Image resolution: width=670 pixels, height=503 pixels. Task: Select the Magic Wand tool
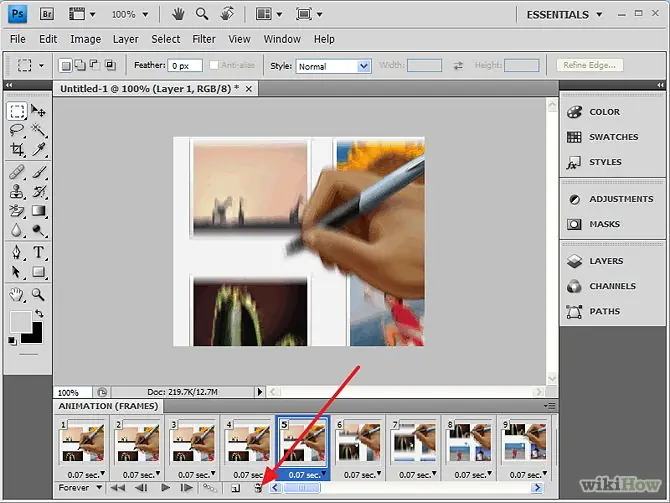point(38,130)
